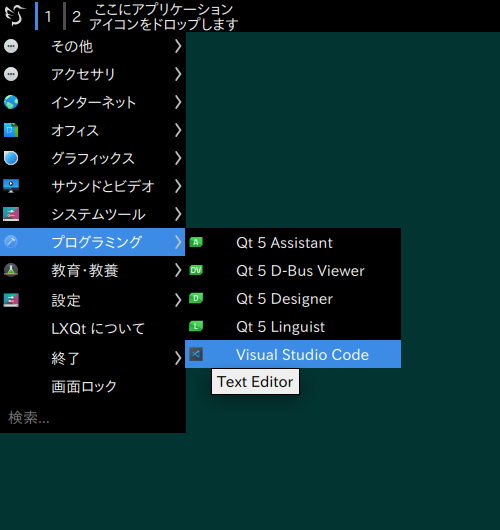Choose 画面ロック to lock the screen
The width and height of the screenshot is (500, 530).
pos(93,386)
